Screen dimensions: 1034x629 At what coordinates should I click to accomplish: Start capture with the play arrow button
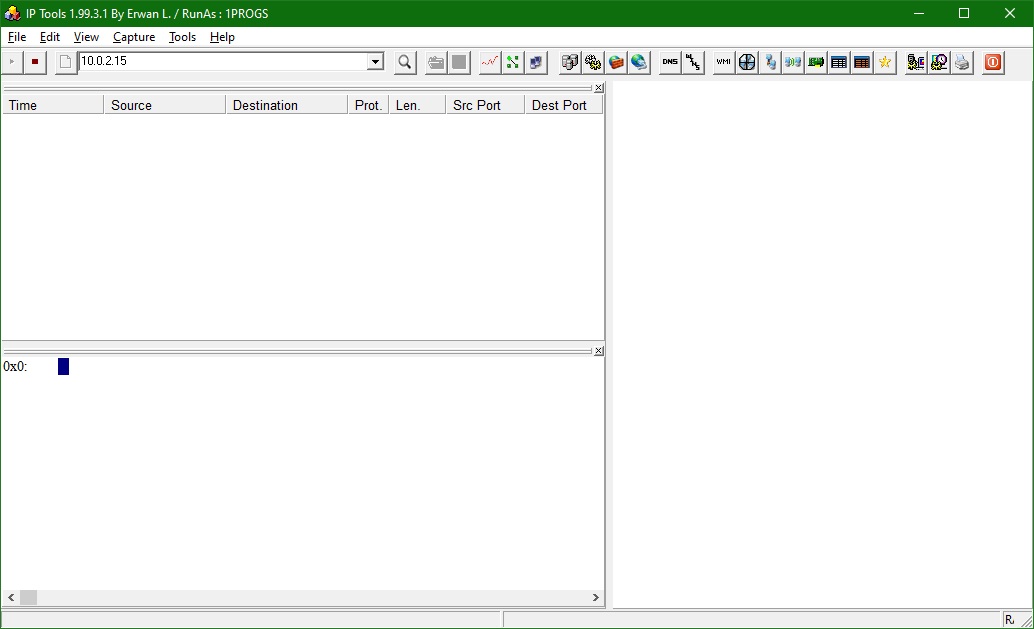coord(12,62)
